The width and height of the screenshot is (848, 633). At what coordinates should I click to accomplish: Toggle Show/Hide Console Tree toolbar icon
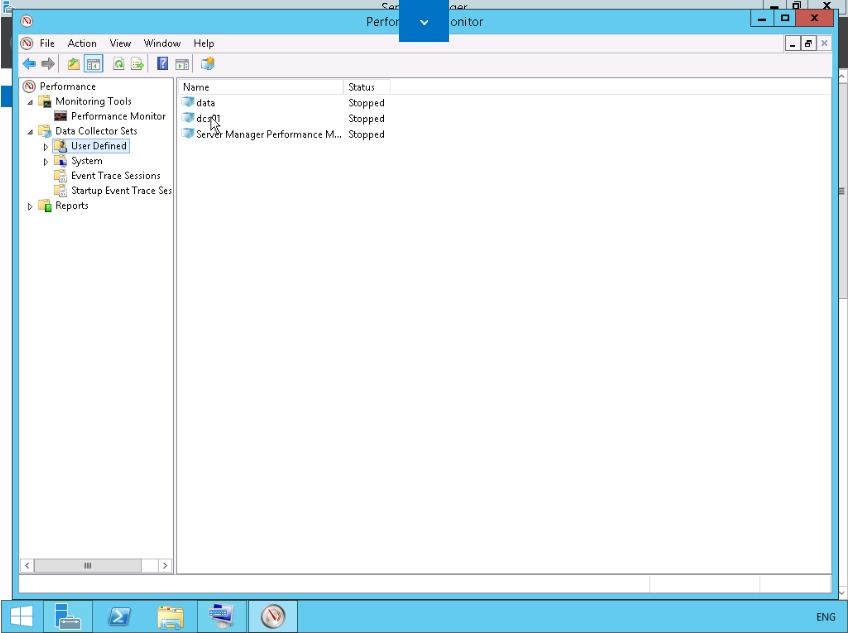point(94,64)
